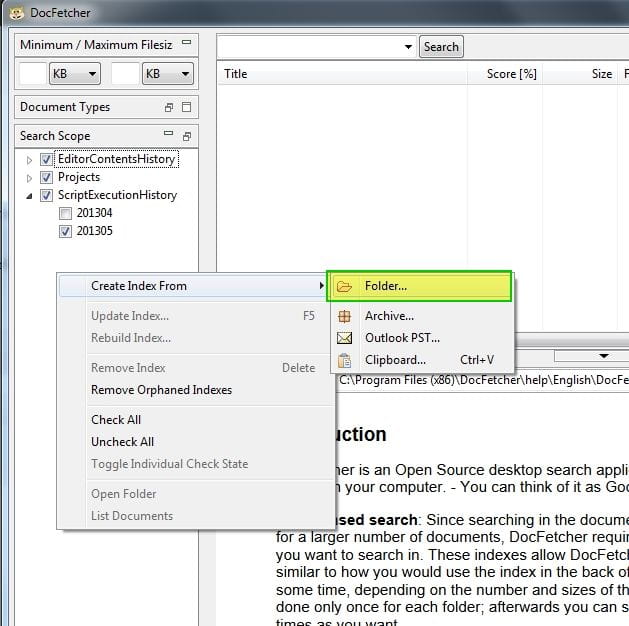Uncheck the ScriptExecutionHistory checkbox

pos(46,195)
